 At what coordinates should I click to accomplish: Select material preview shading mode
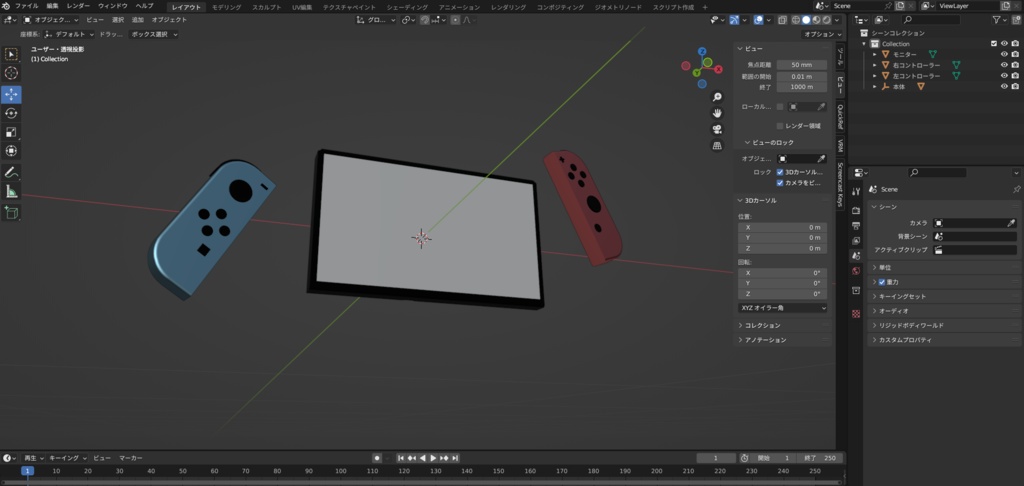(x=816, y=20)
